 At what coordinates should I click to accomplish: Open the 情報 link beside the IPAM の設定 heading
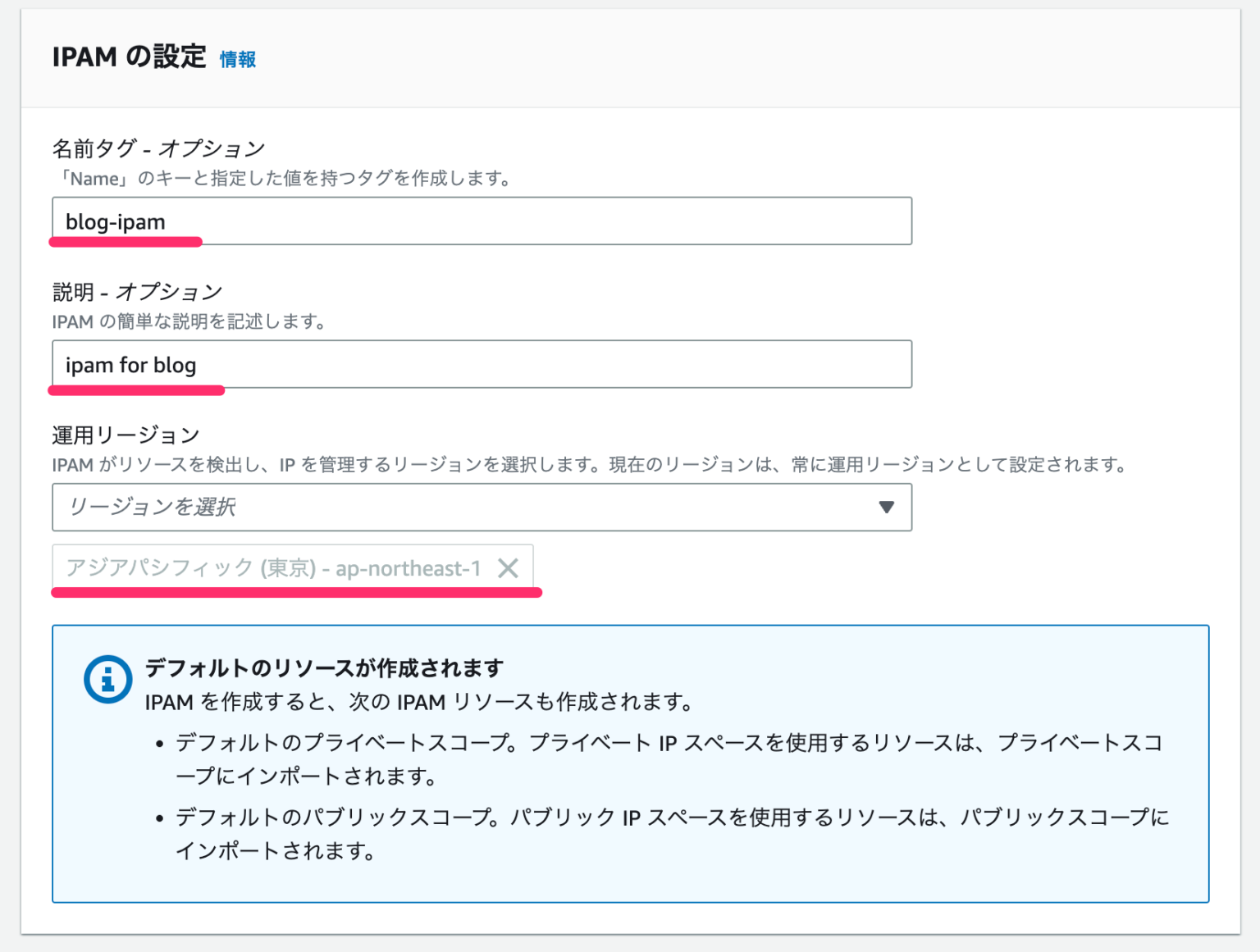click(x=236, y=59)
